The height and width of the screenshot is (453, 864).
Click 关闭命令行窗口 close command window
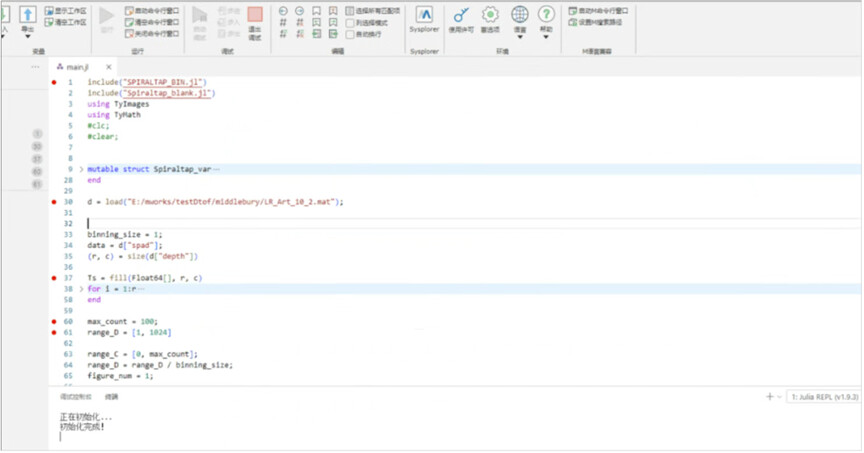pyautogui.click(x=152, y=34)
